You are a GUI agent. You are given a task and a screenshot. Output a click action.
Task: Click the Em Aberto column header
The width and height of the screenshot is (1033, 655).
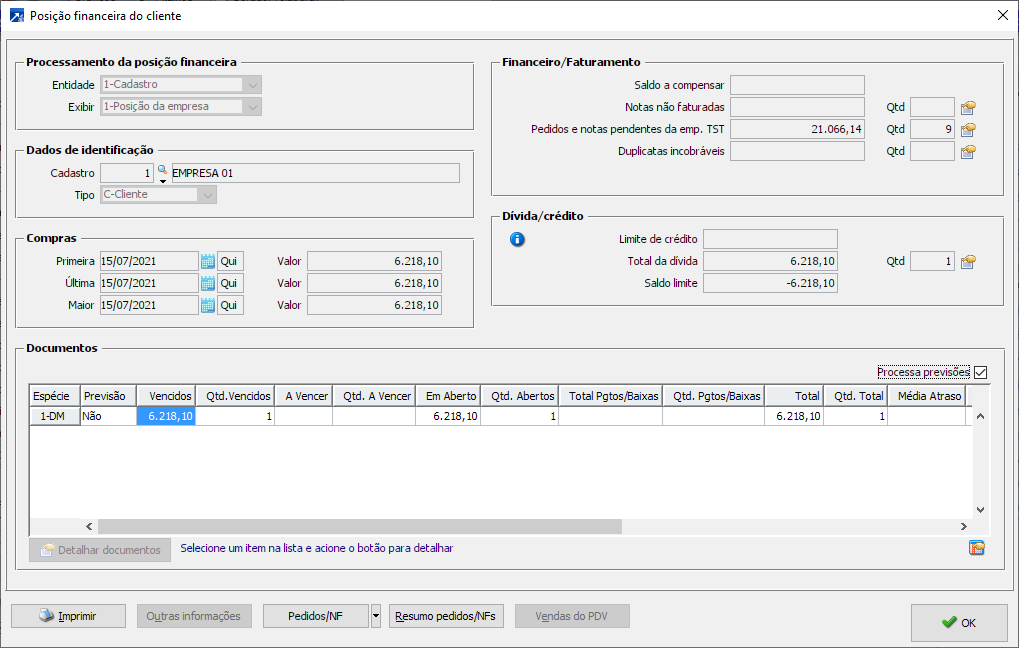(448, 396)
